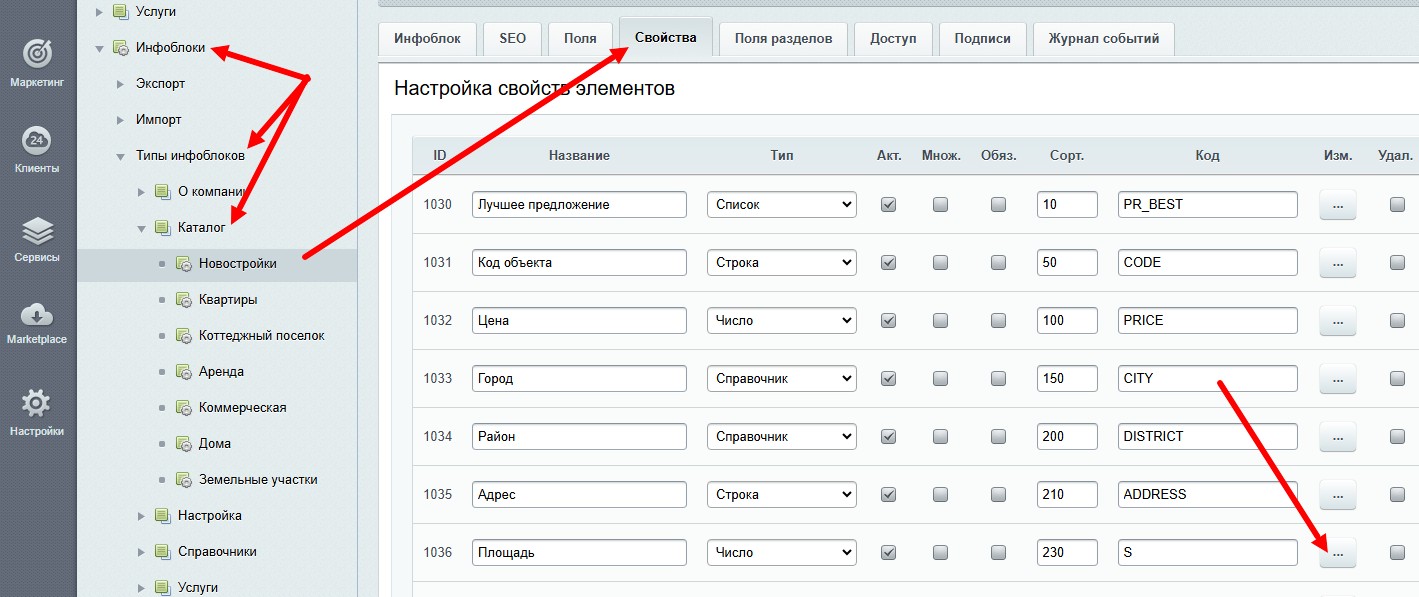Image resolution: width=1419 pixels, height=597 pixels.
Task: Switch to the Журнал событий tab
Action: click(x=1103, y=39)
